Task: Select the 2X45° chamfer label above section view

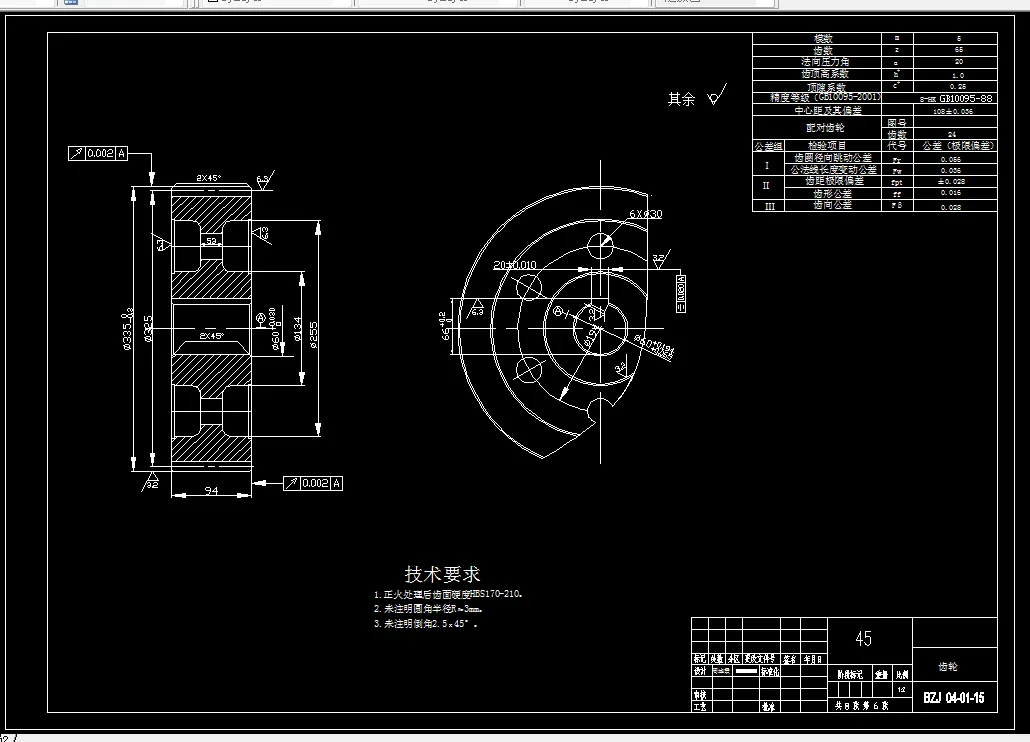Action: coord(209,178)
